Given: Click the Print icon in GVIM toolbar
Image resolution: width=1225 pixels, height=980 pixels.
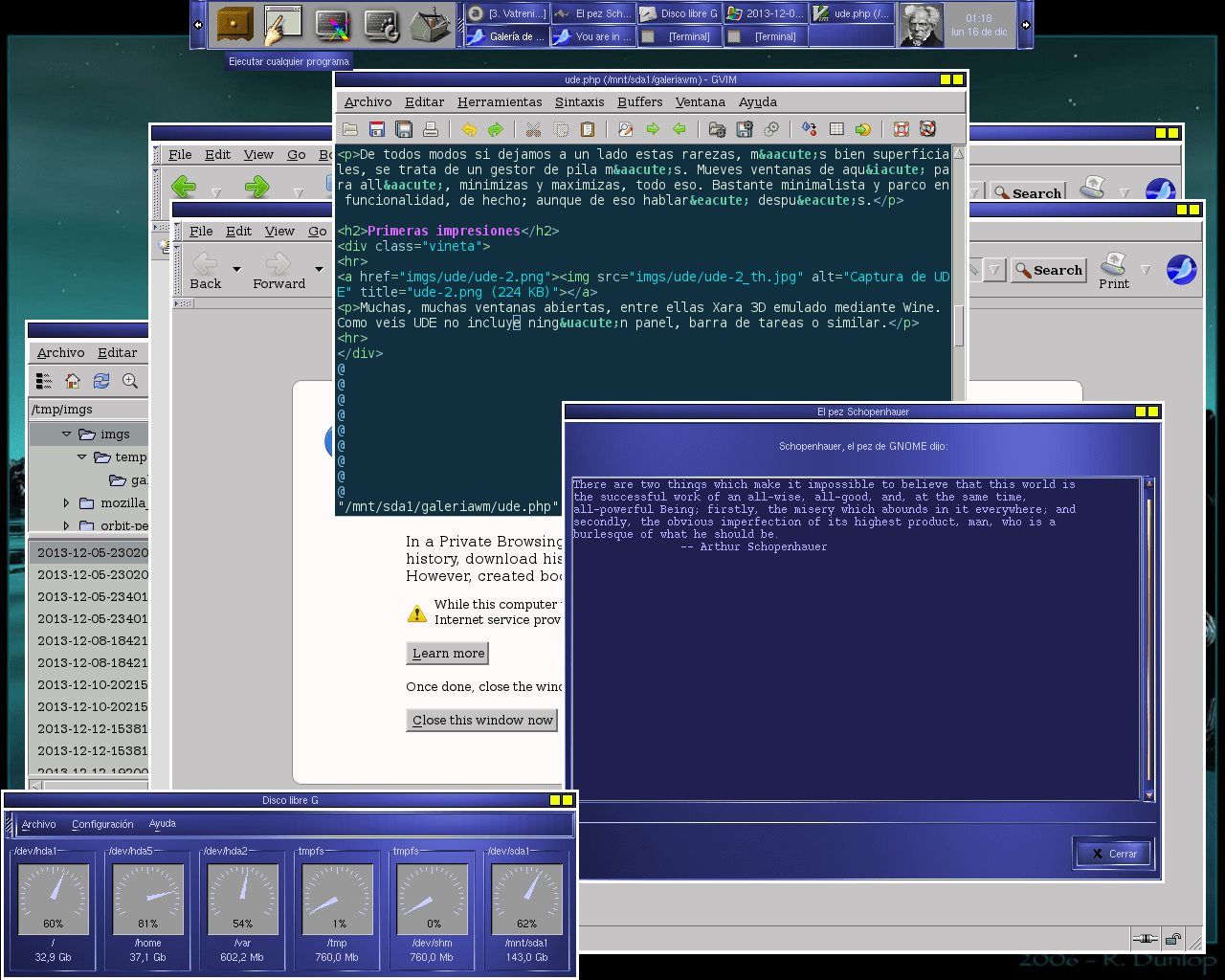Looking at the screenshot, I should pos(431,129).
